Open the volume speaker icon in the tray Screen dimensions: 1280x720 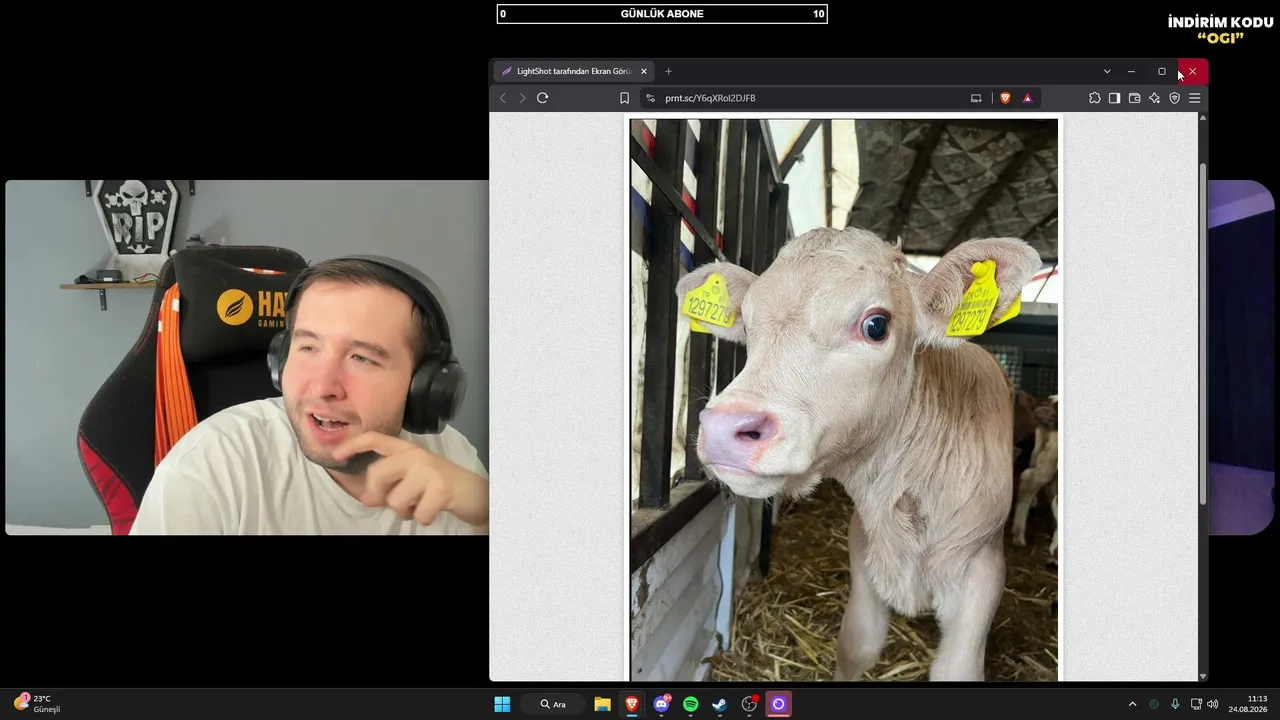1213,704
